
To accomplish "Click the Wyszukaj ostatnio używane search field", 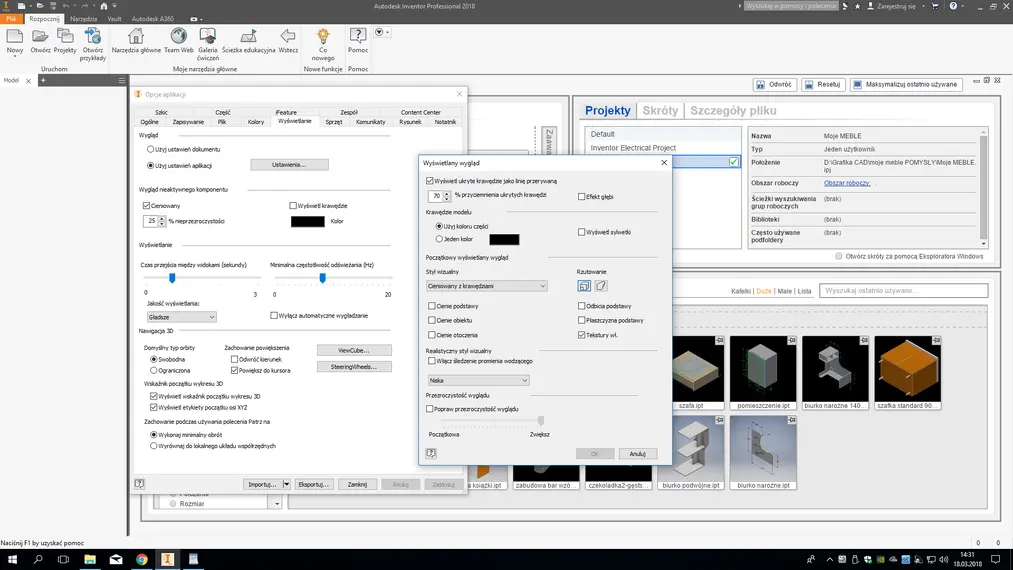I will pos(903,290).
